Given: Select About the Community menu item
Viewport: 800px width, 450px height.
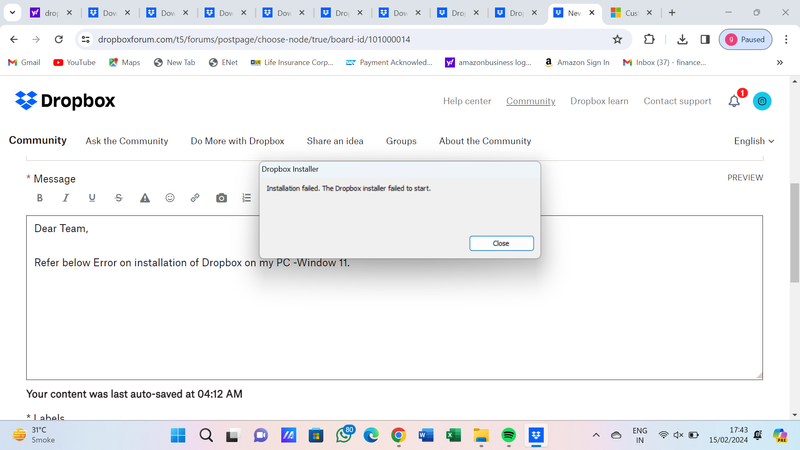Looking at the screenshot, I should [485, 141].
